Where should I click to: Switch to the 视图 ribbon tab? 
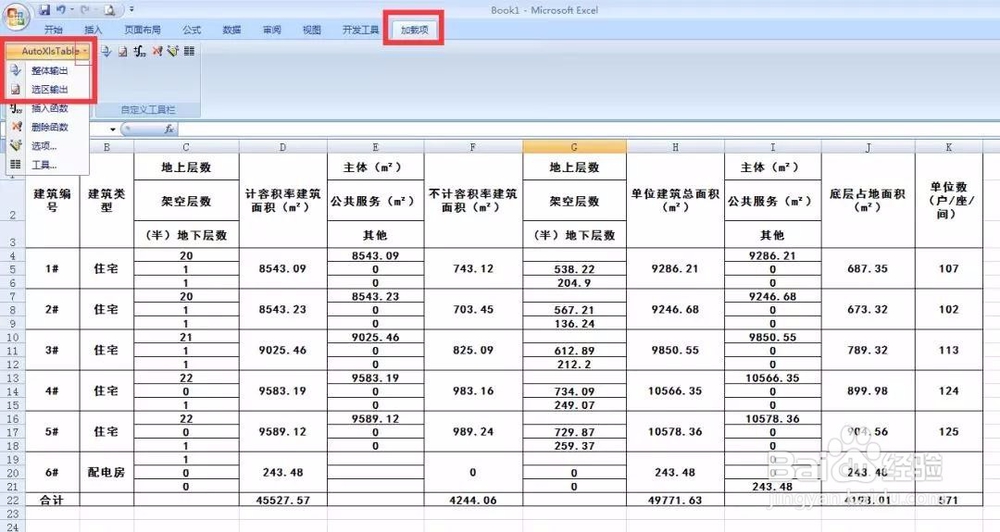click(312, 29)
